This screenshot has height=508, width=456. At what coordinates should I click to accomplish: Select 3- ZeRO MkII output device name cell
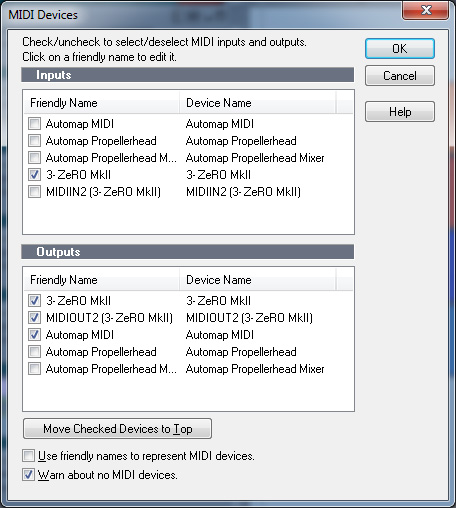tap(218, 301)
